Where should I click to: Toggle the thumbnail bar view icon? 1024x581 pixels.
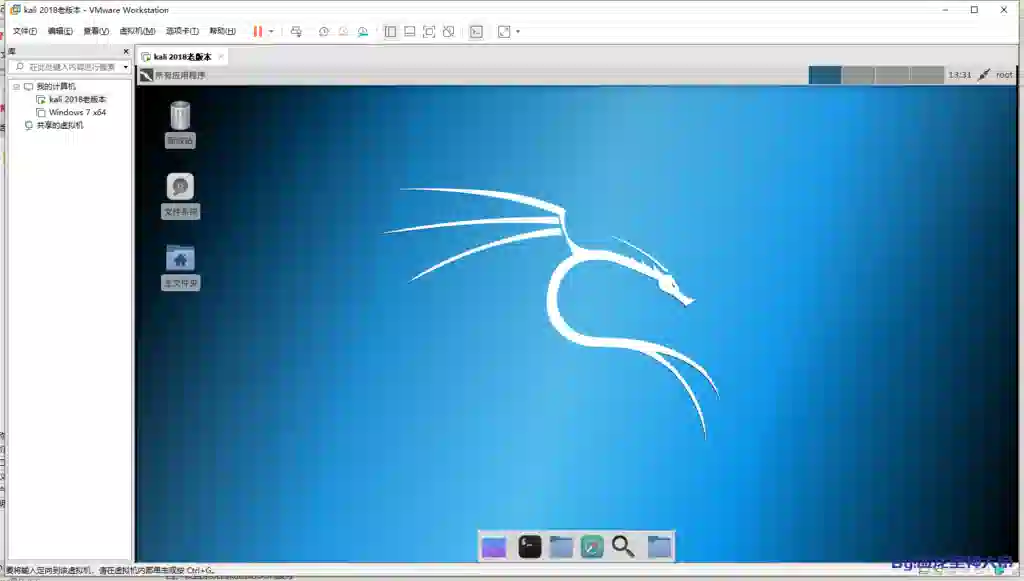click(x=409, y=31)
